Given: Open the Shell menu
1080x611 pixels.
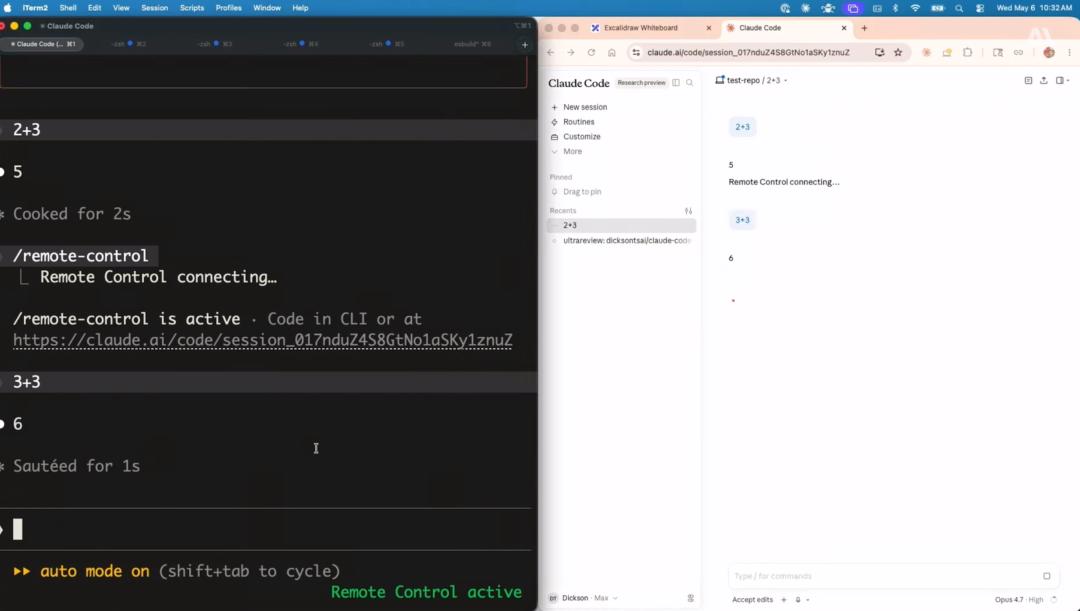Looking at the screenshot, I should [68, 8].
